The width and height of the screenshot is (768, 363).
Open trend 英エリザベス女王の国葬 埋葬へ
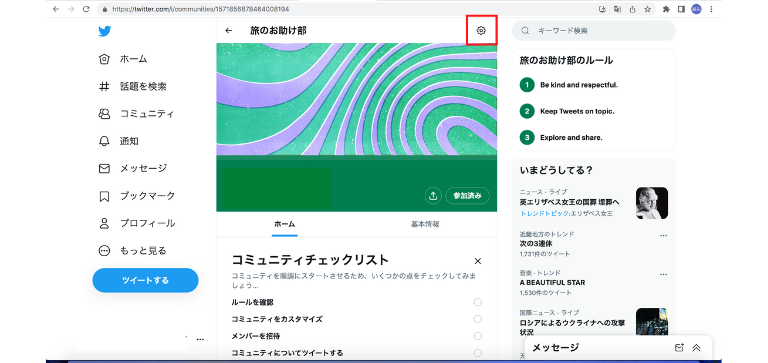tap(570, 202)
